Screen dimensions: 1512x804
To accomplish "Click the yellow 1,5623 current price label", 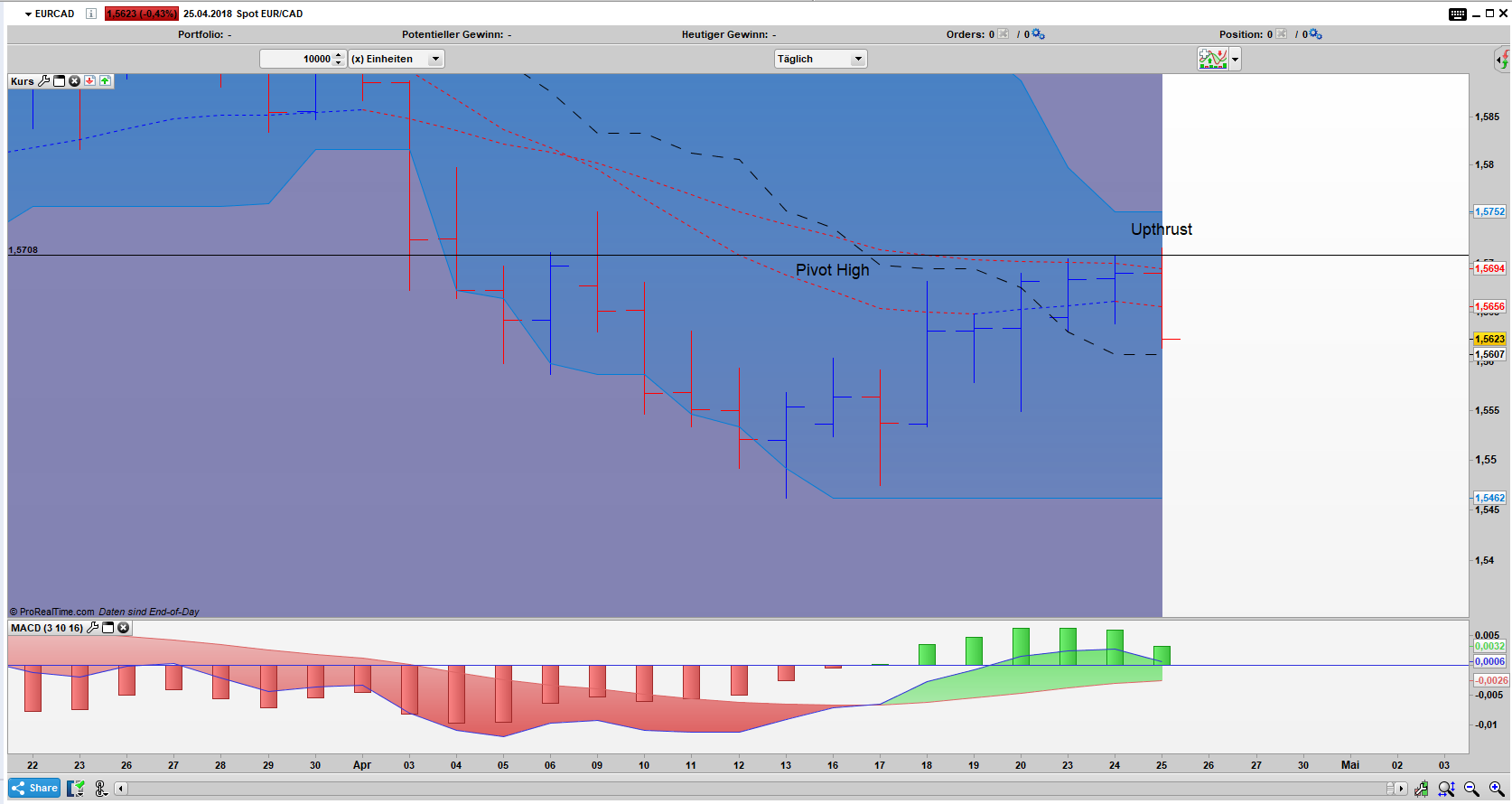I will [x=1489, y=339].
